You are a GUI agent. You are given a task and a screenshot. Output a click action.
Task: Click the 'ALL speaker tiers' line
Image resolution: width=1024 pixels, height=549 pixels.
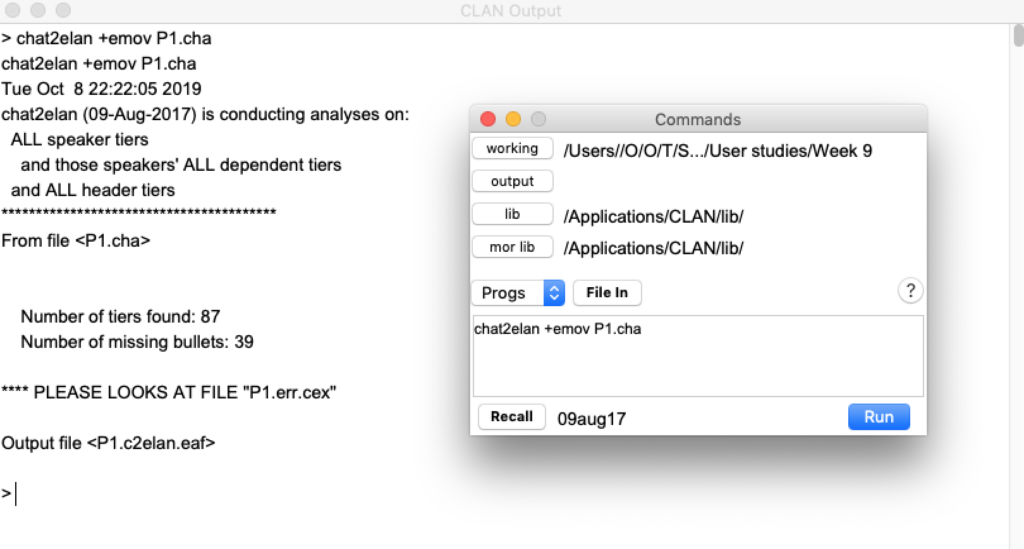(x=80, y=140)
